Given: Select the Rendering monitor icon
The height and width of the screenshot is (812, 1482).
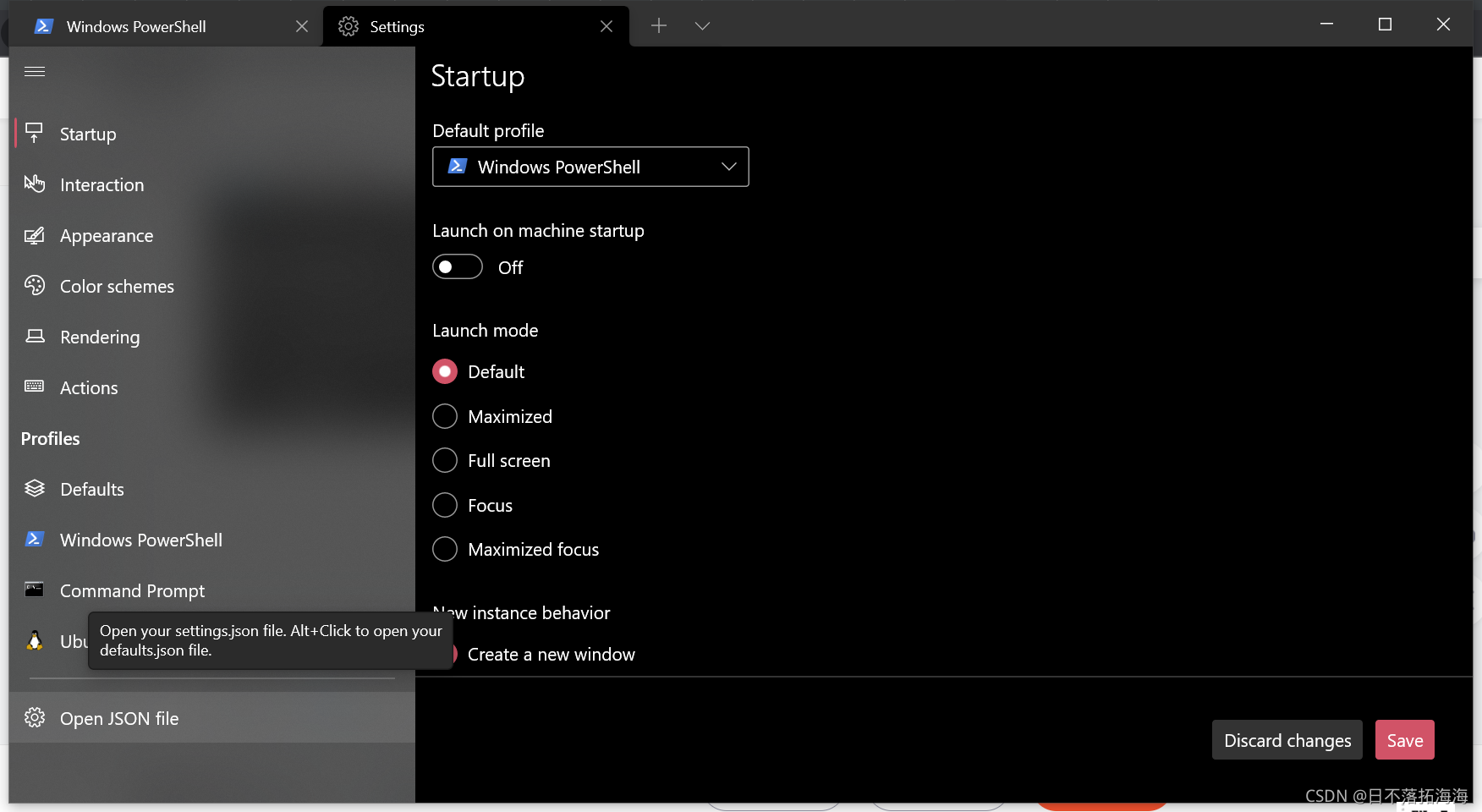Looking at the screenshot, I should click(x=35, y=337).
